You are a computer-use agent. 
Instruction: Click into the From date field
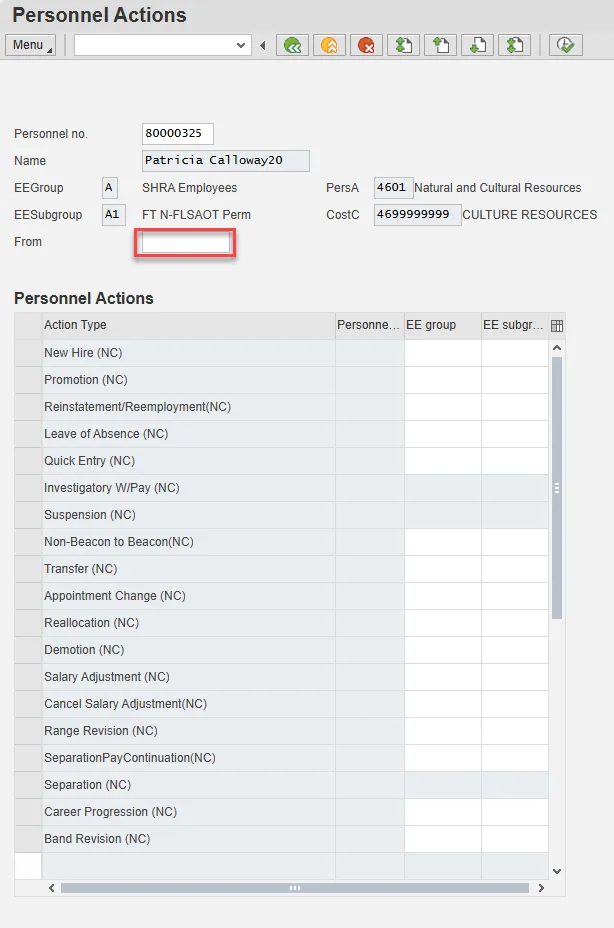pos(186,243)
